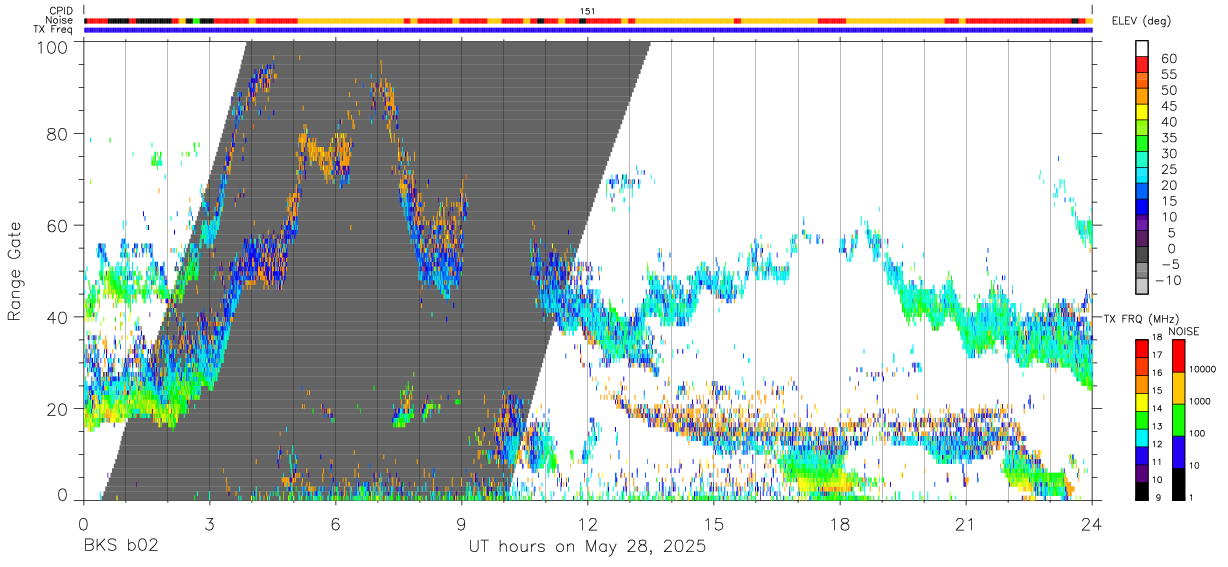Click the NOISE legend value '1000'
Image resolution: width=1228 pixels, height=567 pixels.
(x=1200, y=403)
